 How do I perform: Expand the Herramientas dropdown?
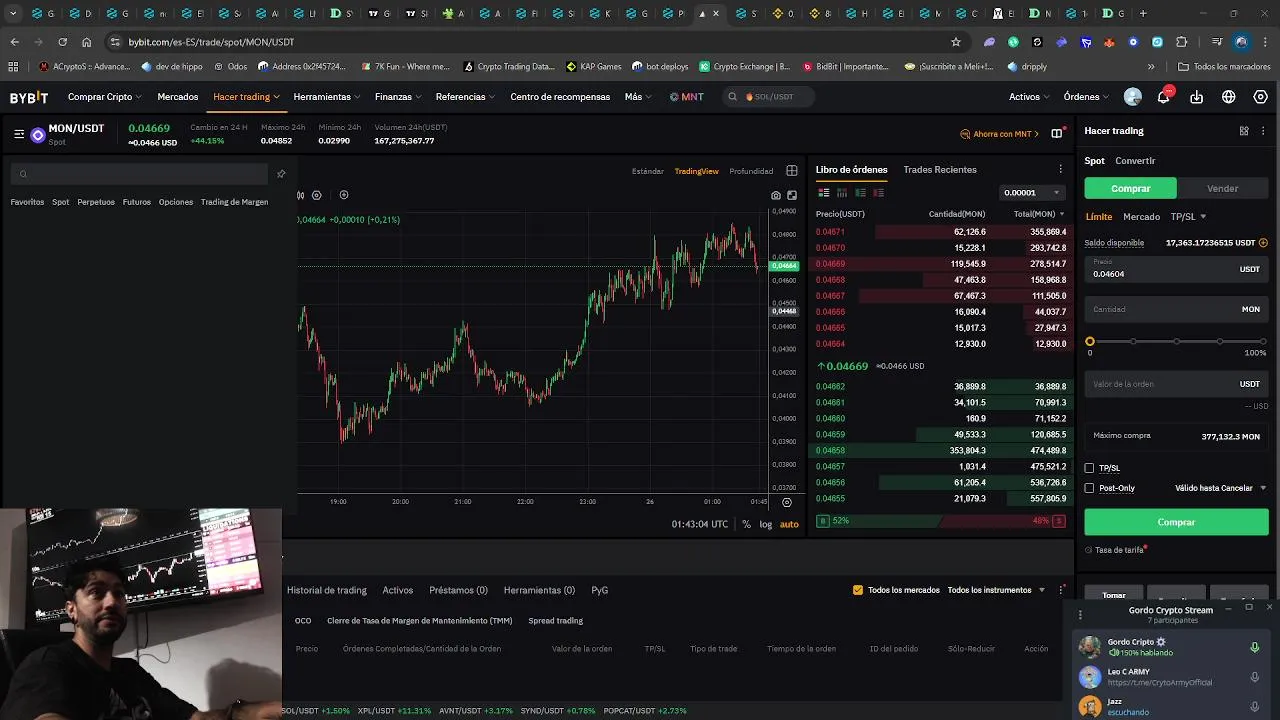tap(327, 97)
